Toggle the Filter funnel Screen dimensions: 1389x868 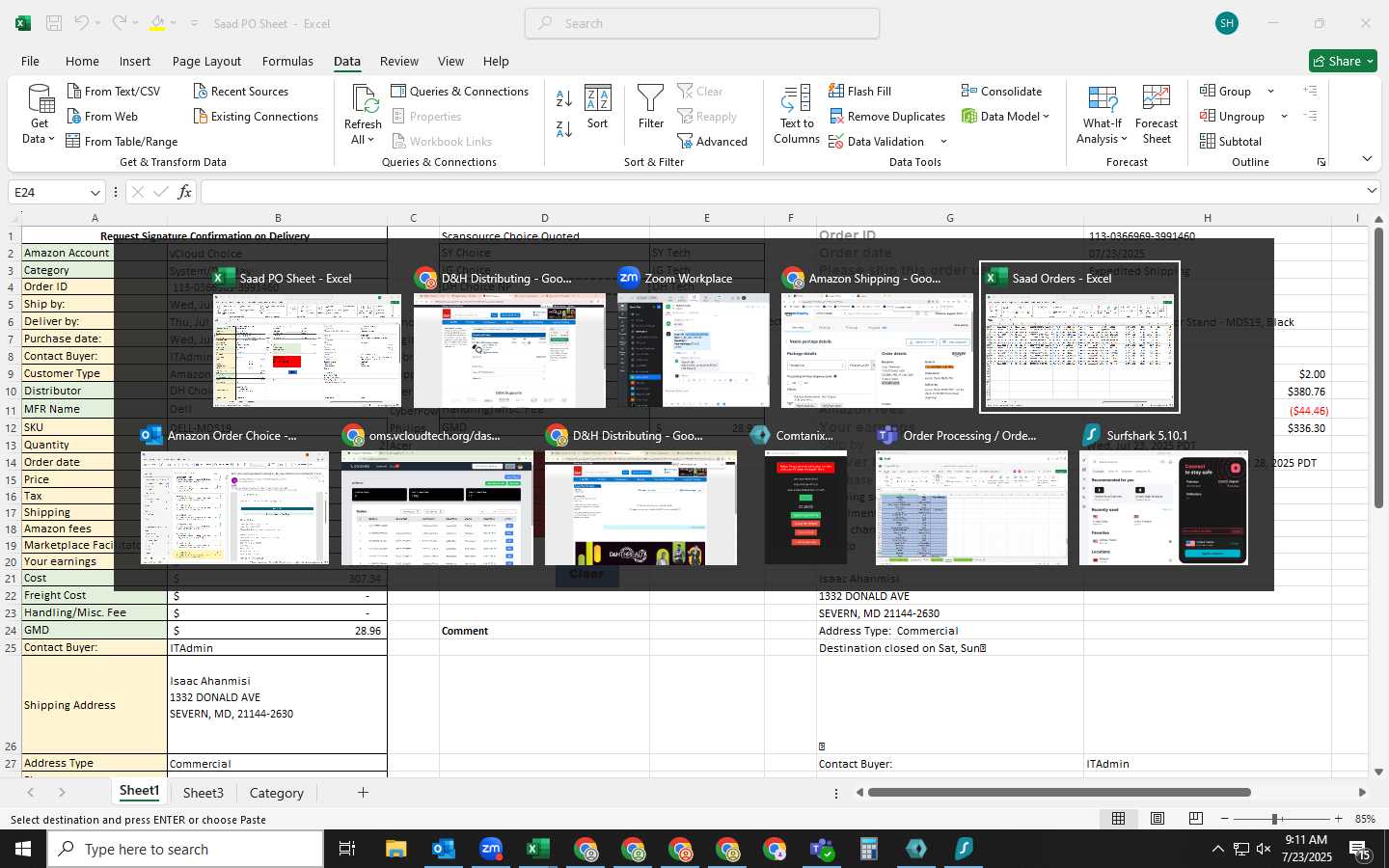[x=651, y=107]
